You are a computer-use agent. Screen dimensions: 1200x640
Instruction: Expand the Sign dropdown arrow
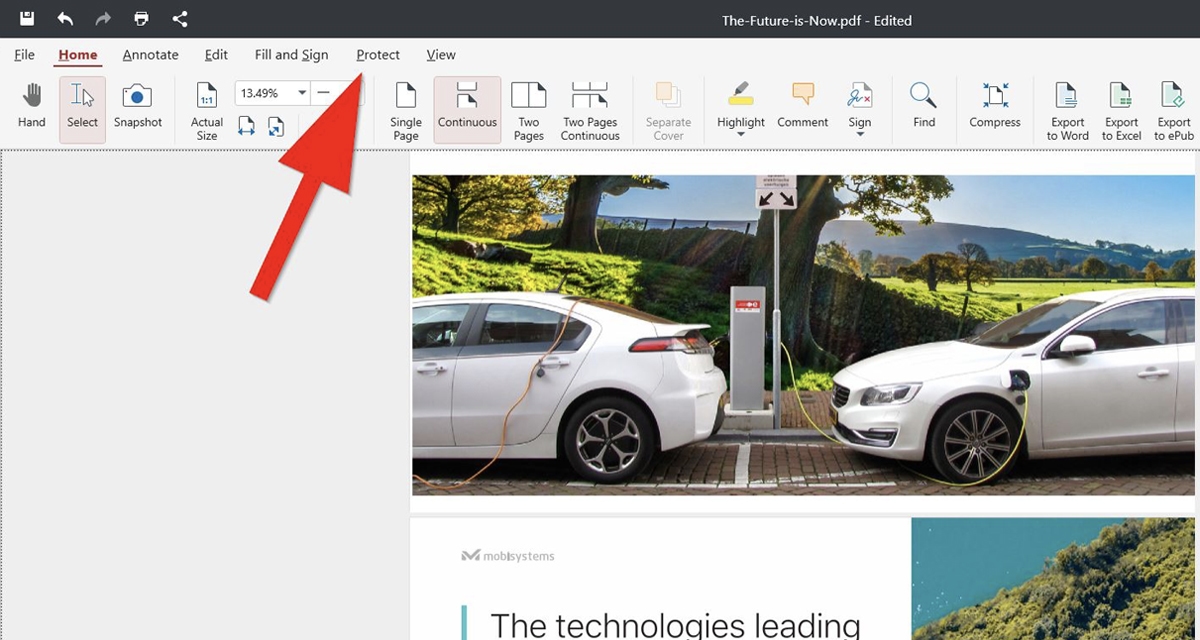(860, 134)
